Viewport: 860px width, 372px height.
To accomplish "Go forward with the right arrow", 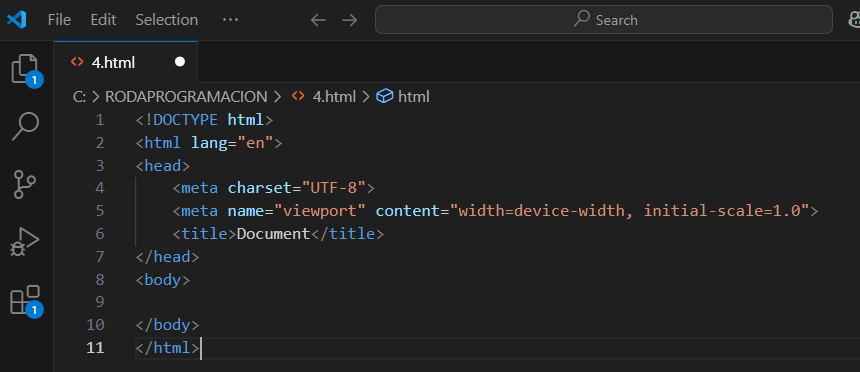I will 349,20.
